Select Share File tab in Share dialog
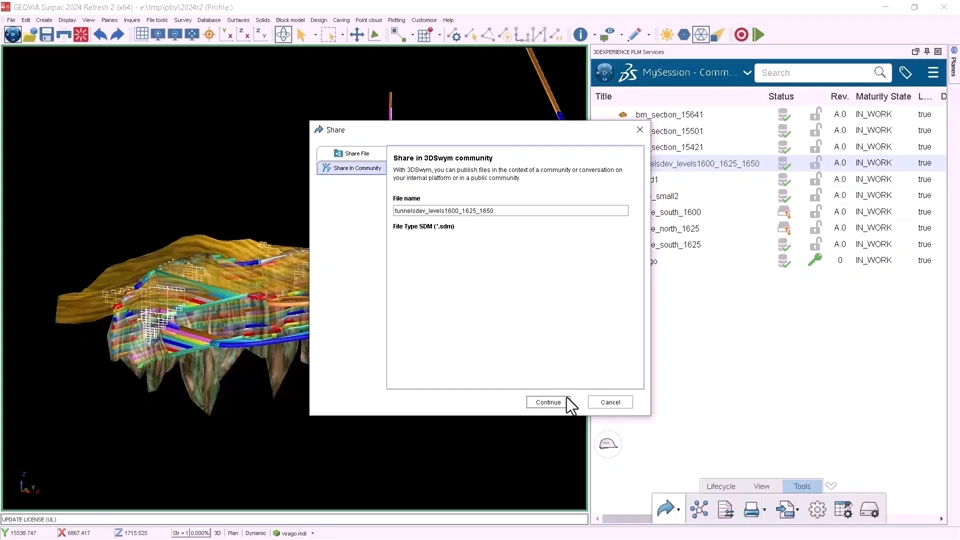The height and width of the screenshot is (540, 960). point(351,153)
